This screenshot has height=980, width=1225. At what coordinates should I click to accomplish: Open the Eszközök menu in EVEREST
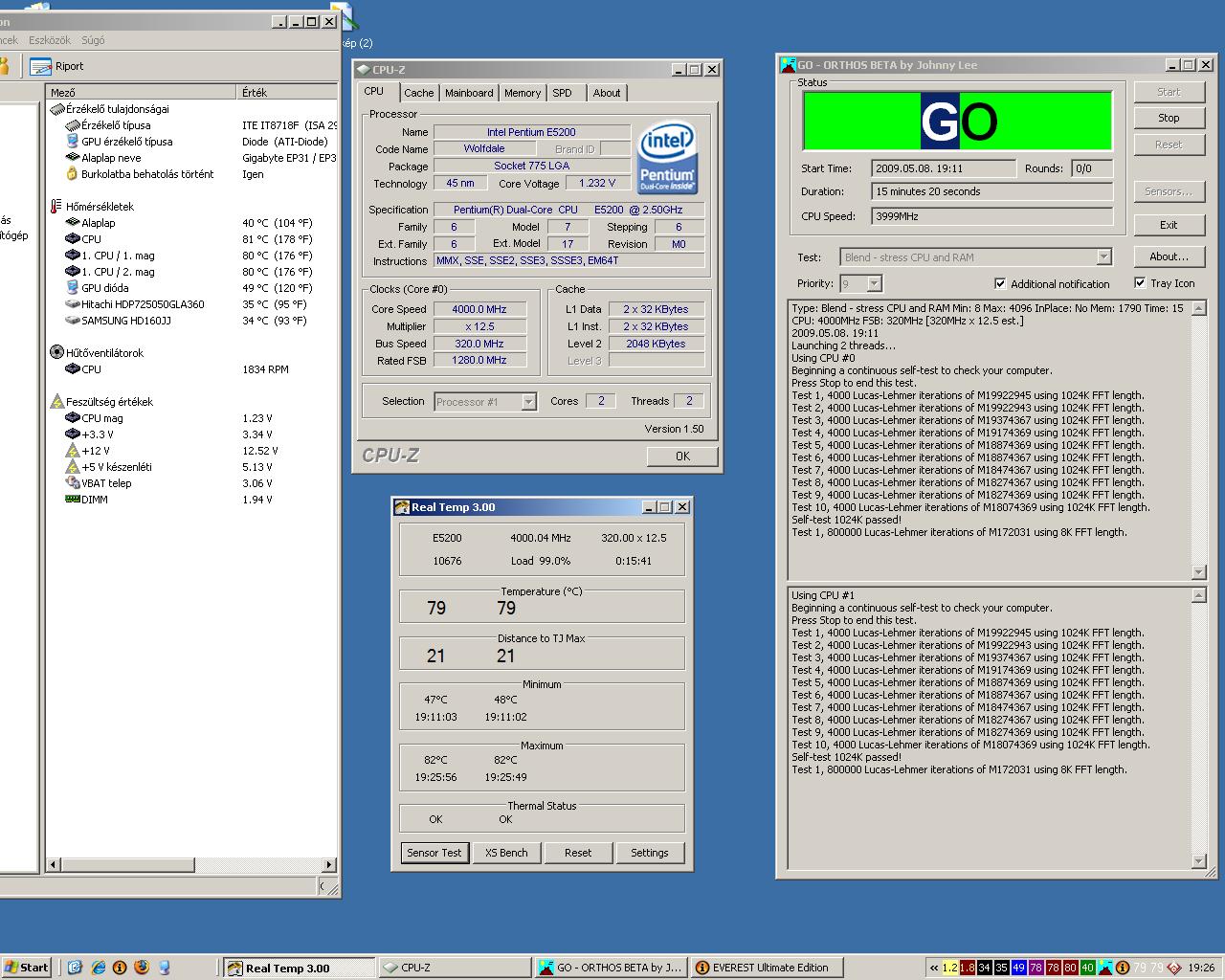[x=50, y=40]
